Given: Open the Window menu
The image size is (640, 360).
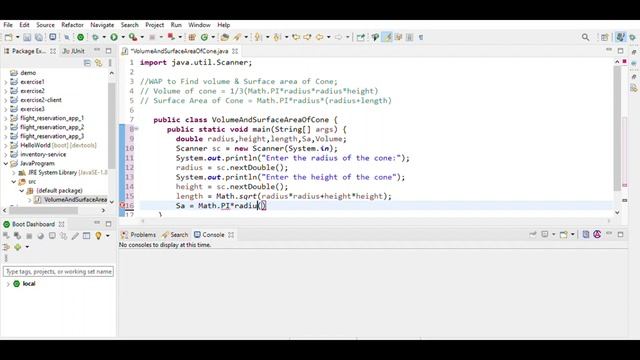Looking at the screenshot, I should pyautogui.click(x=199, y=25).
